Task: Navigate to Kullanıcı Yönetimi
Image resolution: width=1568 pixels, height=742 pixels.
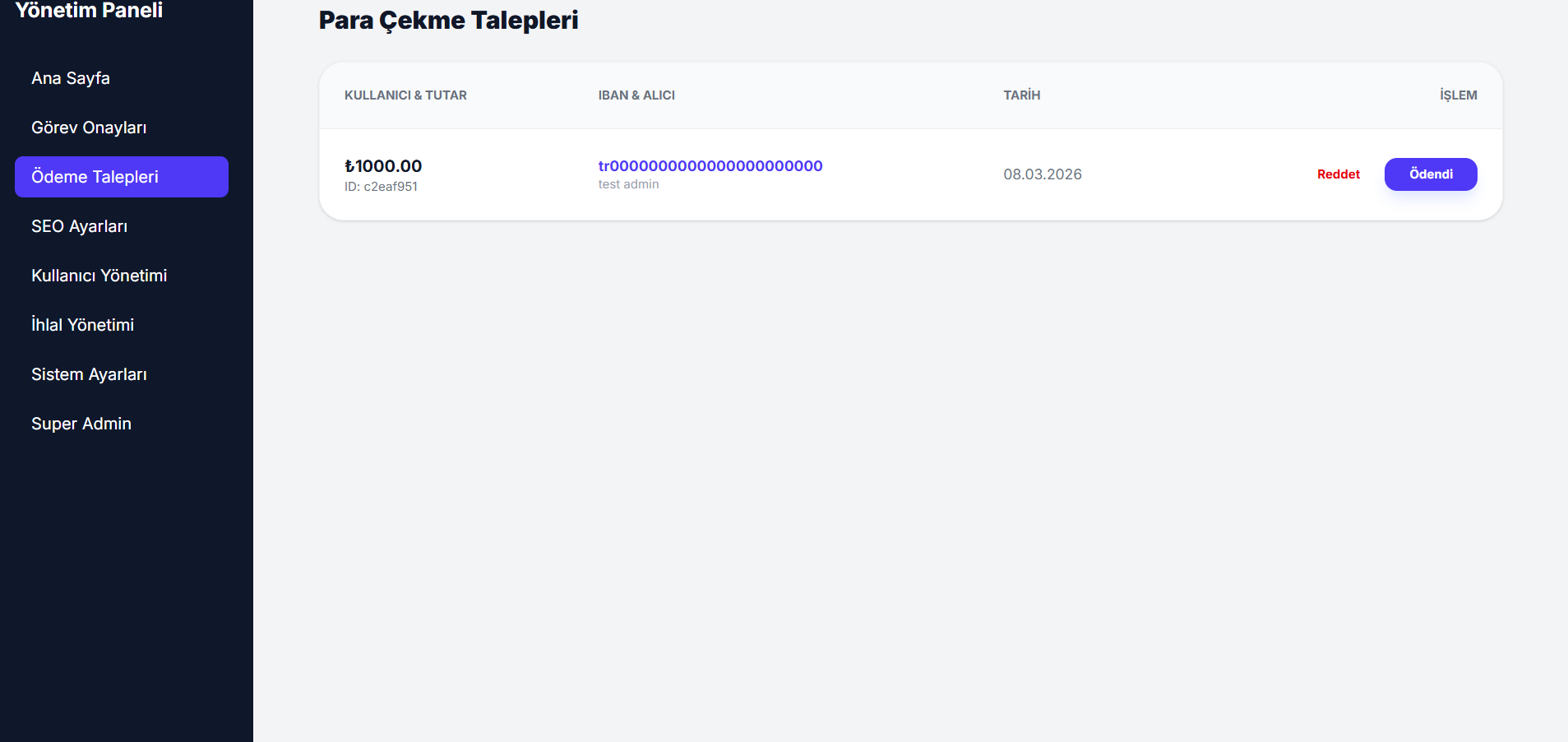Action: (99, 276)
